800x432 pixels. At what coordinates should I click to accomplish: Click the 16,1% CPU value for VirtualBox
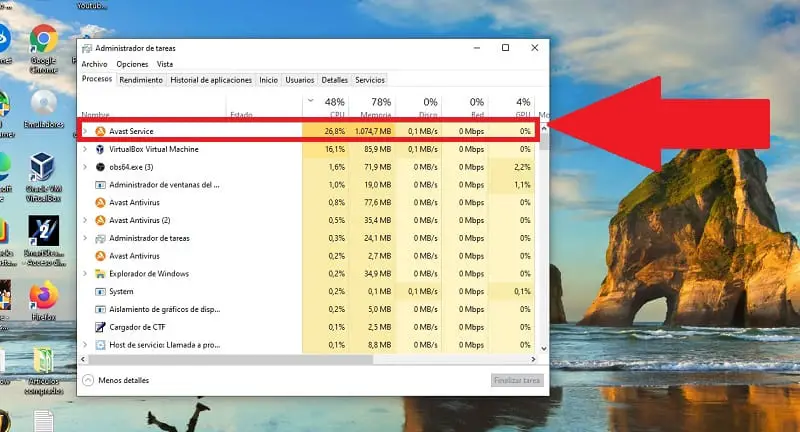(335, 149)
